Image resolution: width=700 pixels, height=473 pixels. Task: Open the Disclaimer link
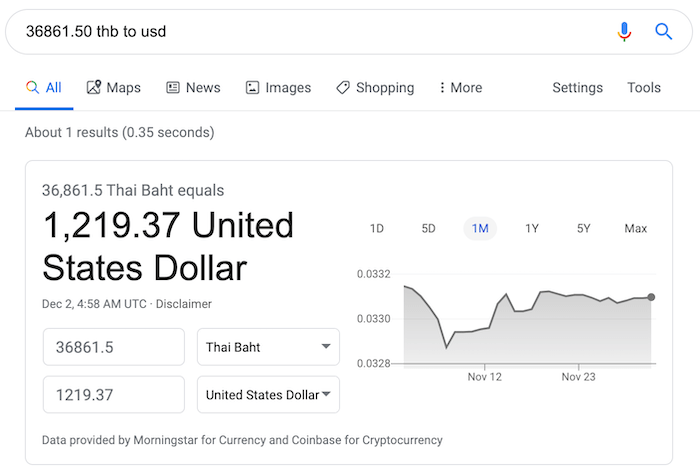coord(183,304)
